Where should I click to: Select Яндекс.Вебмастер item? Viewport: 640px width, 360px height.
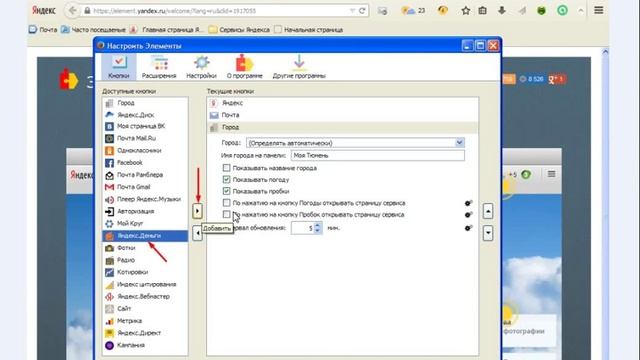(x=145, y=296)
